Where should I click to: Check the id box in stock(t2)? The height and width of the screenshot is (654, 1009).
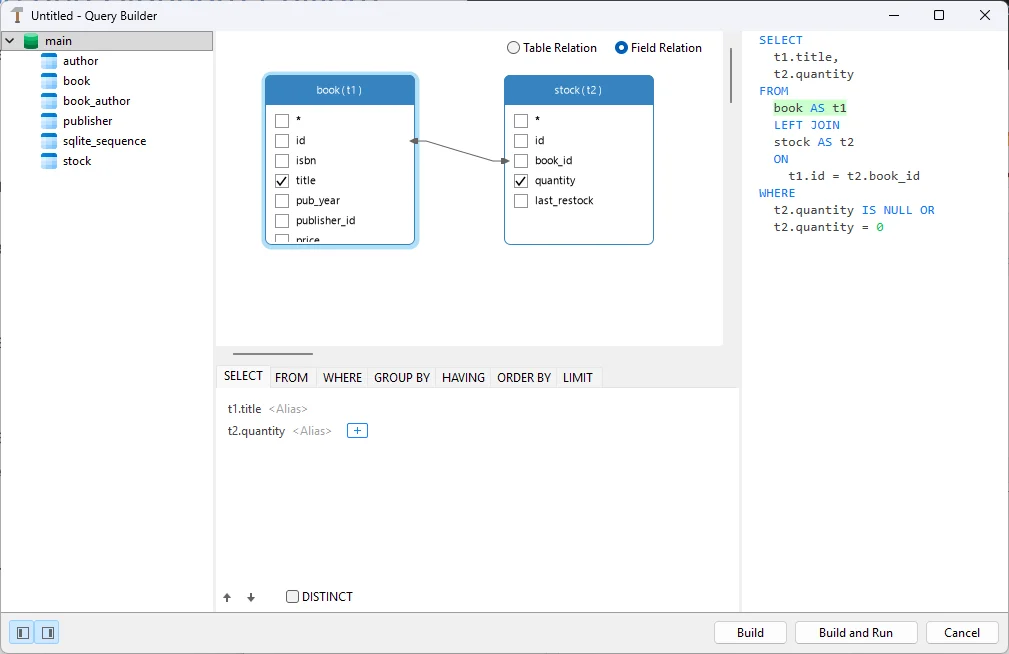pyautogui.click(x=521, y=140)
